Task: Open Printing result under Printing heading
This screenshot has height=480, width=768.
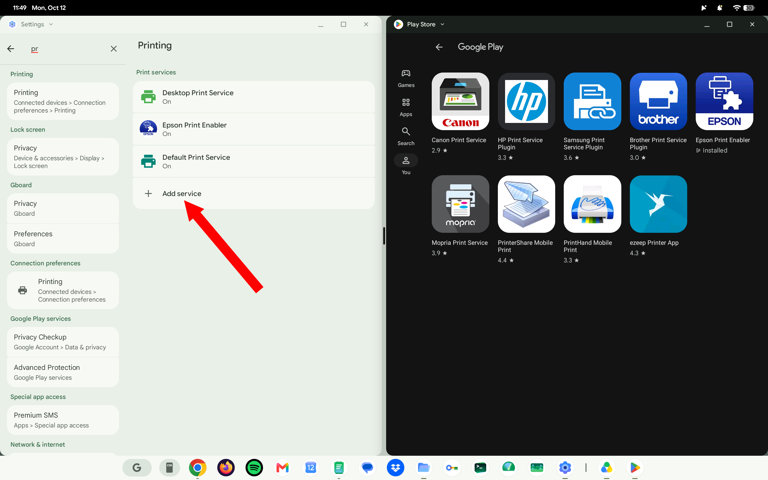Action: pos(63,101)
